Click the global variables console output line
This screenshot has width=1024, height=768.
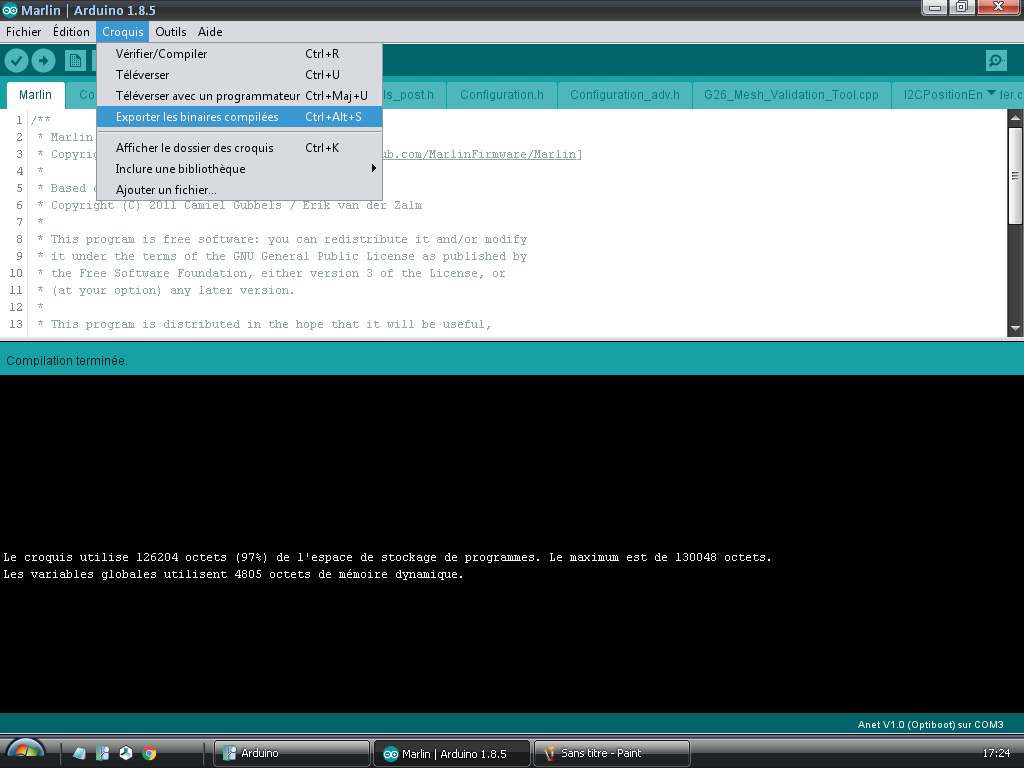click(233, 574)
